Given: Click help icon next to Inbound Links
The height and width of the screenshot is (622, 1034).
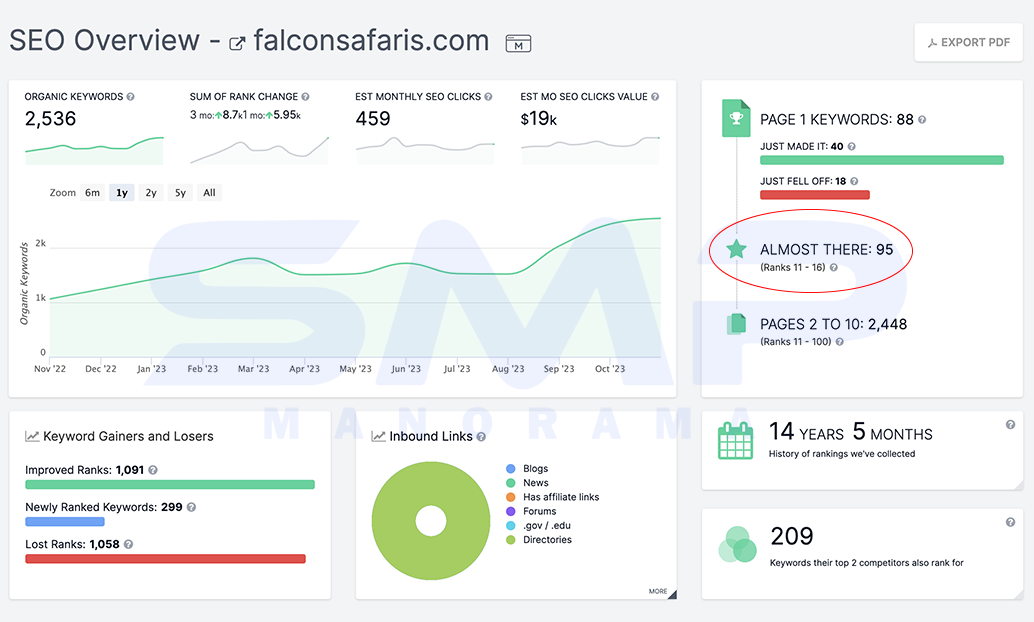Looking at the screenshot, I should [481, 437].
